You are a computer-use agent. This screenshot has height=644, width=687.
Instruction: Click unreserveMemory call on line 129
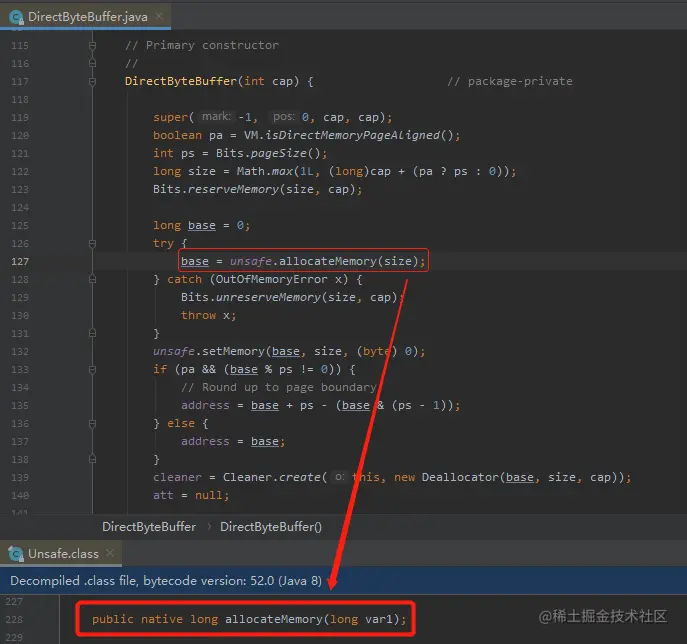(268, 297)
